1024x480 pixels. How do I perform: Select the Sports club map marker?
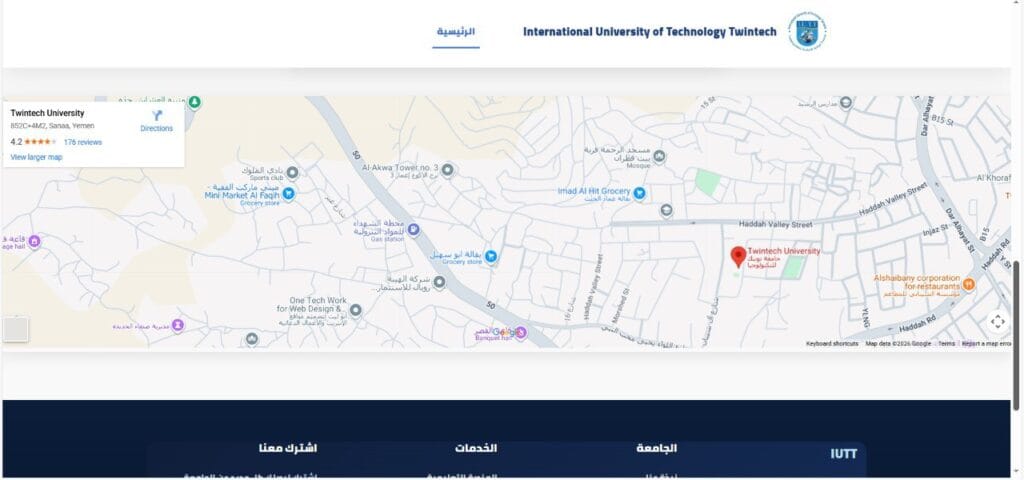click(x=293, y=172)
